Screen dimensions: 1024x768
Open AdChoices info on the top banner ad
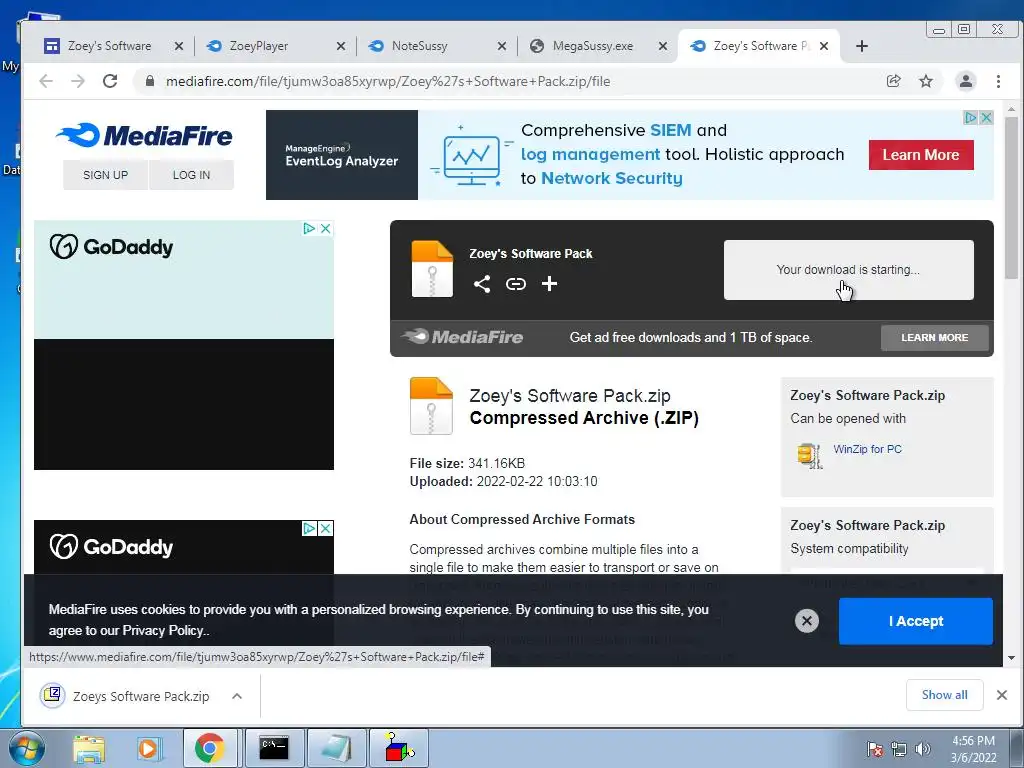[x=970, y=118]
